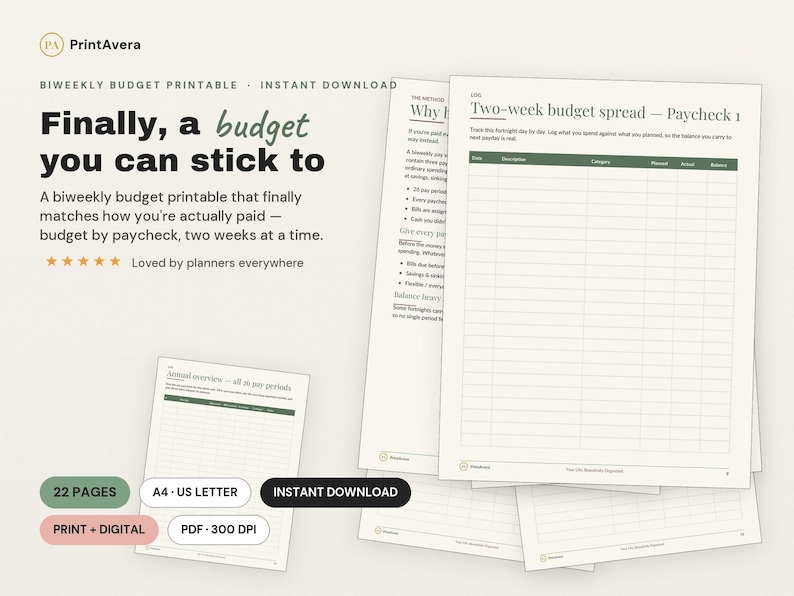
Task: Click the 'Actual' column header
Action: (687, 164)
